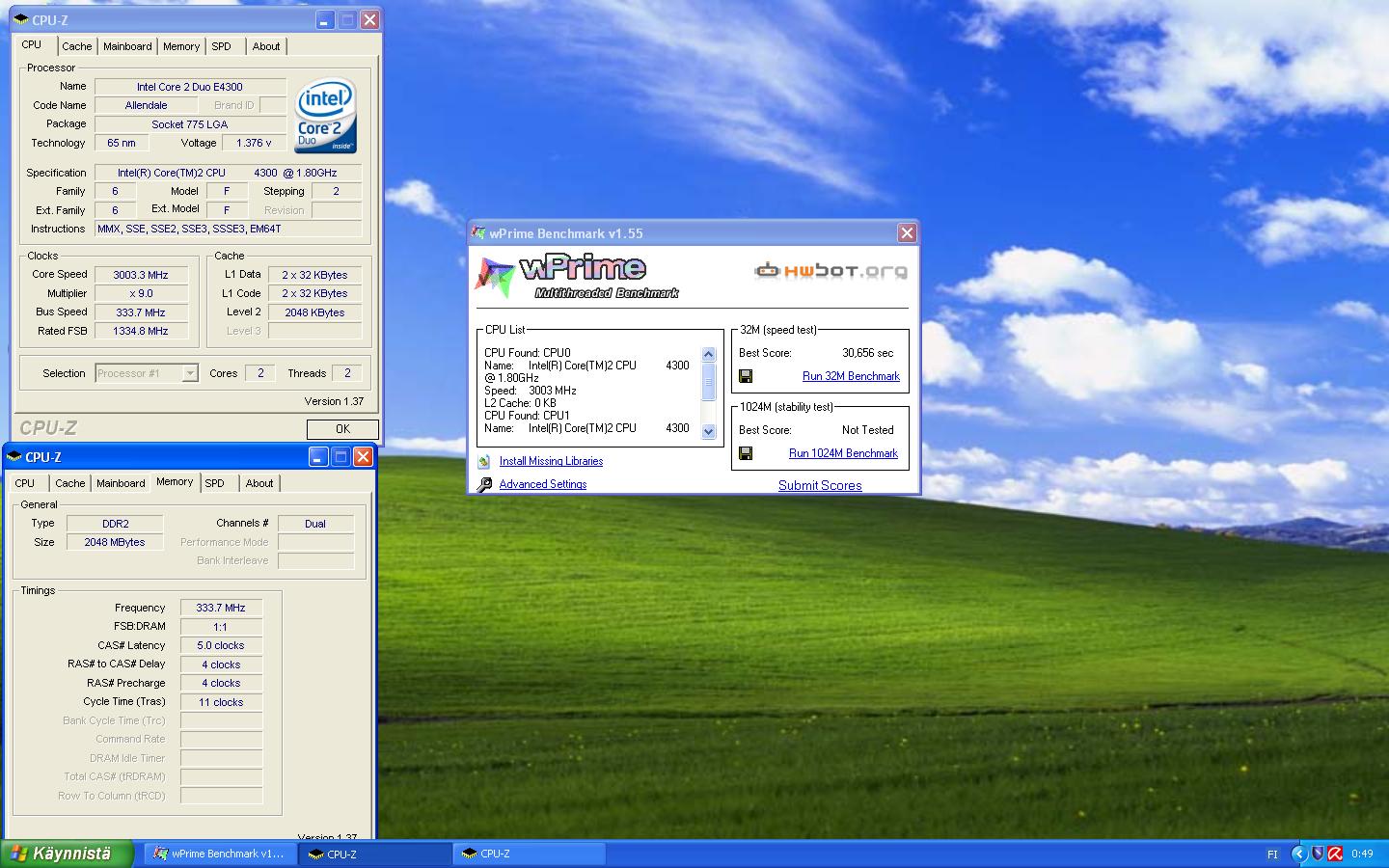This screenshot has width=1389, height=868.
Task: Switch to Cache tab in lower CPU-Z window
Action: [x=70, y=483]
